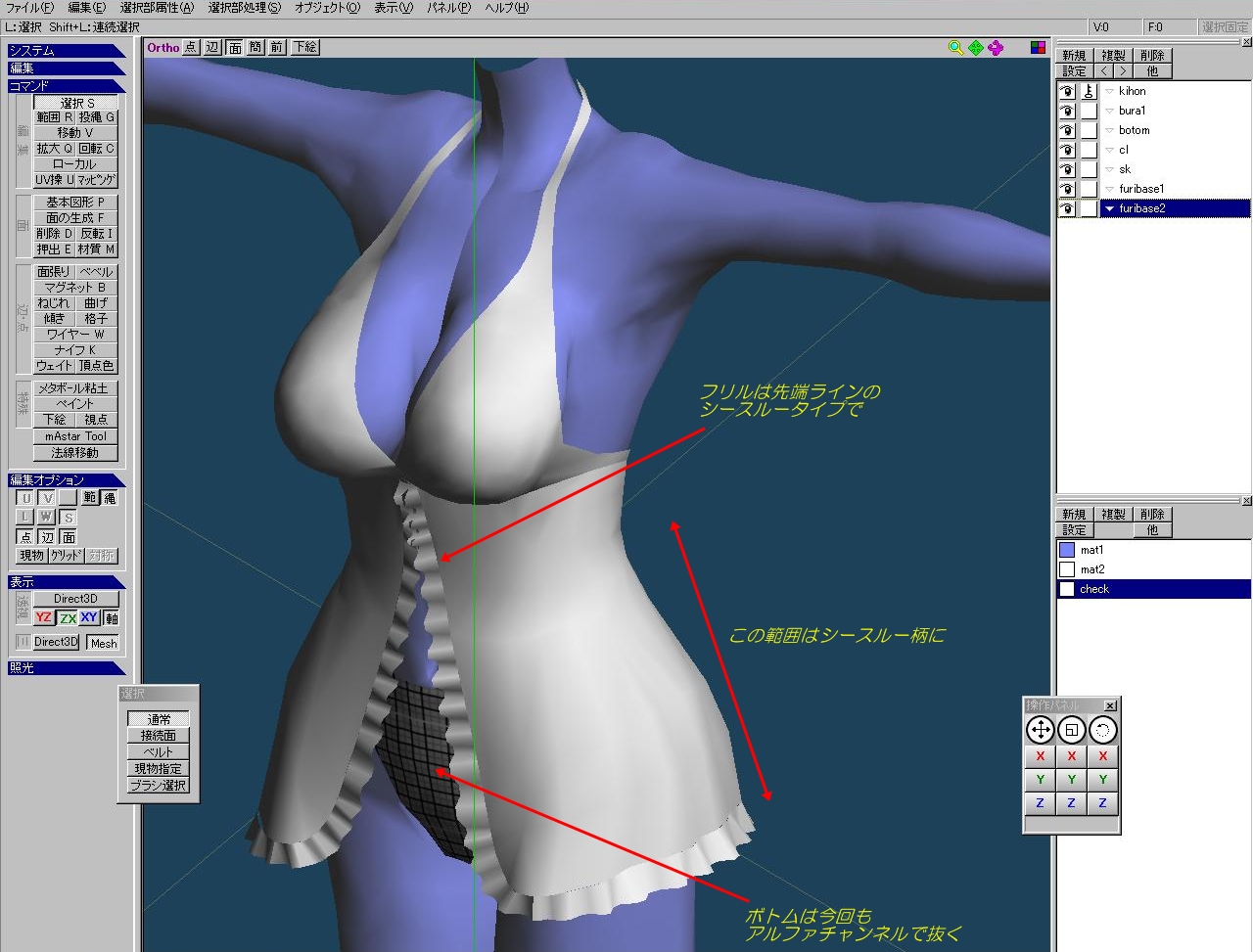Click the magenta rotate view icon
The image size is (1253, 952).
tap(996, 47)
